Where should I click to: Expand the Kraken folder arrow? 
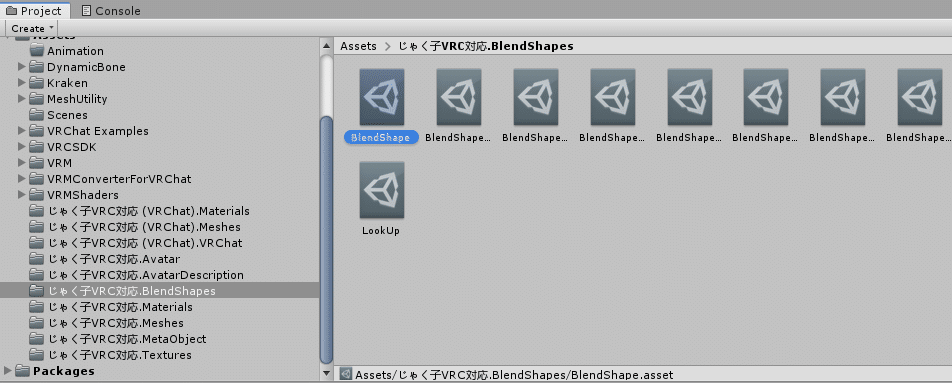tap(22, 83)
